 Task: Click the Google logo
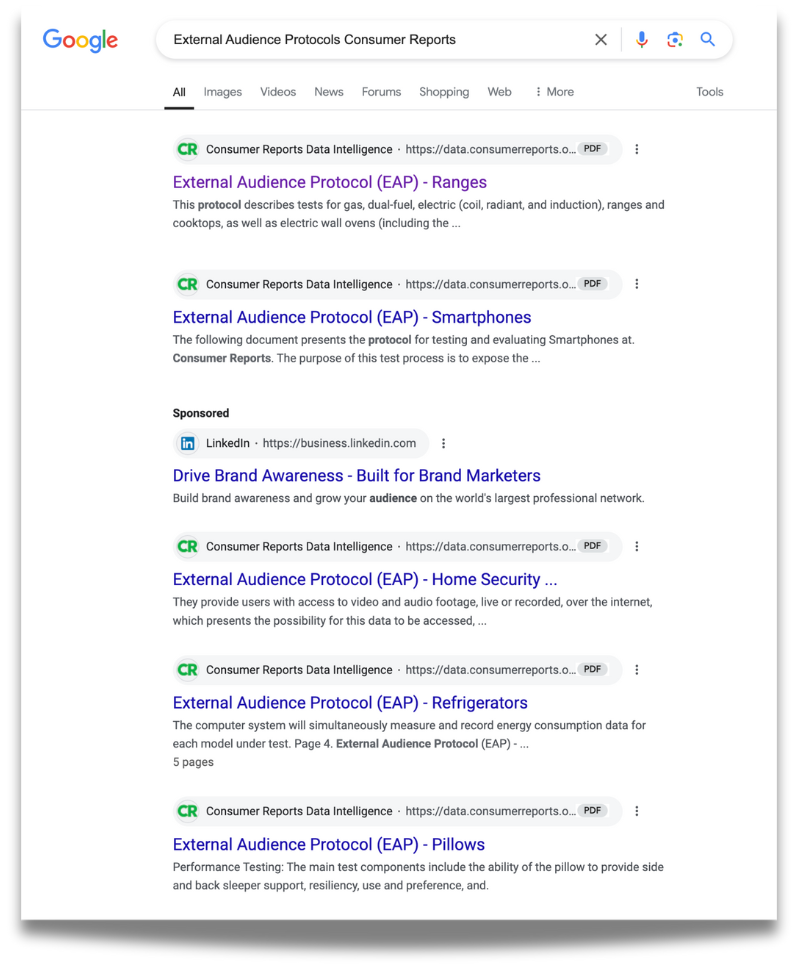80,40
